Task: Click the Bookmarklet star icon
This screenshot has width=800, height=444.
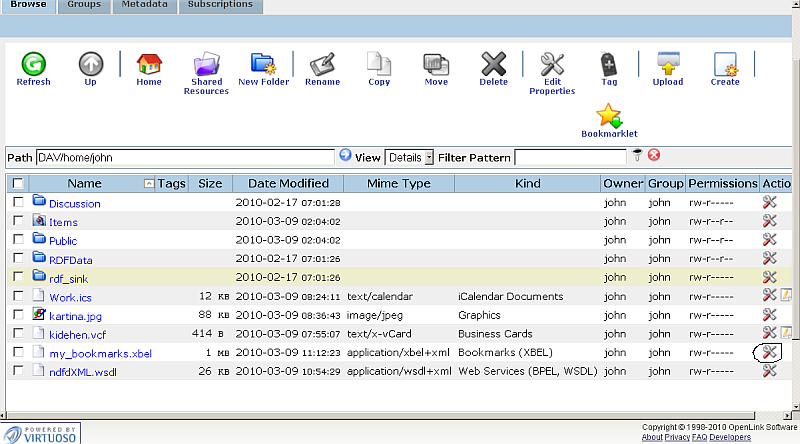Action: (x=609, y=116)
